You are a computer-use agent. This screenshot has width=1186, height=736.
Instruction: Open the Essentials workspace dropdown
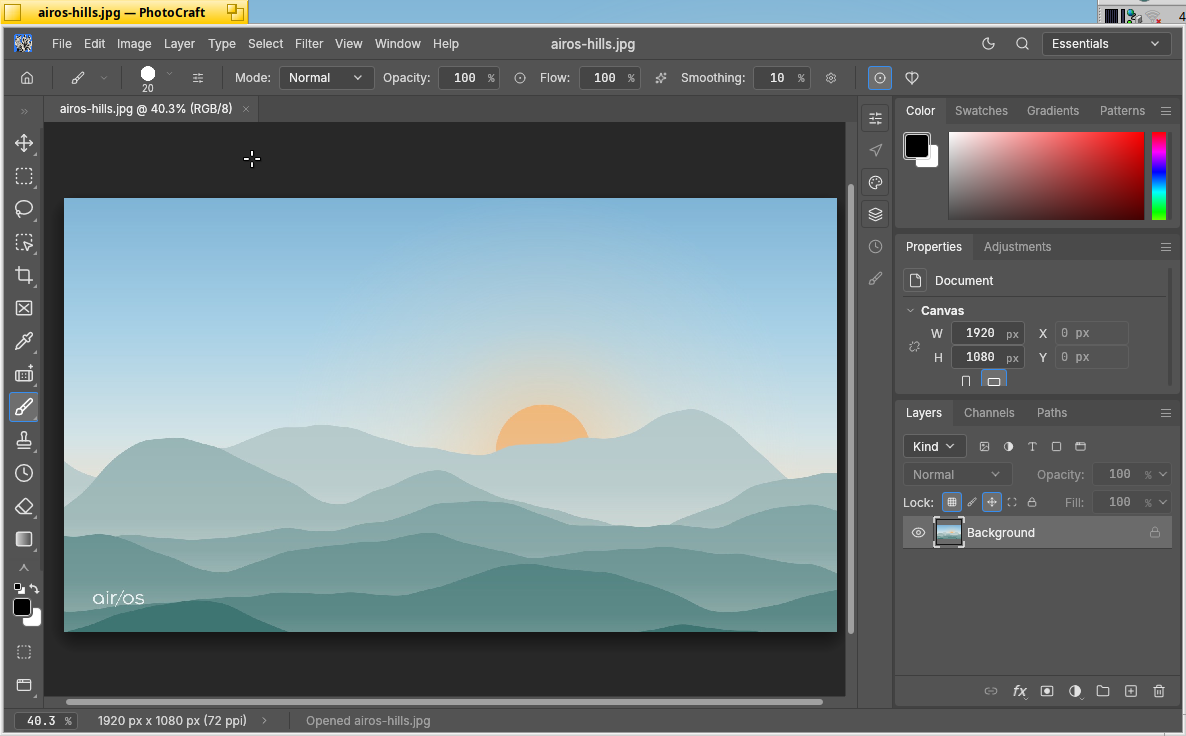click(1105, 44)
